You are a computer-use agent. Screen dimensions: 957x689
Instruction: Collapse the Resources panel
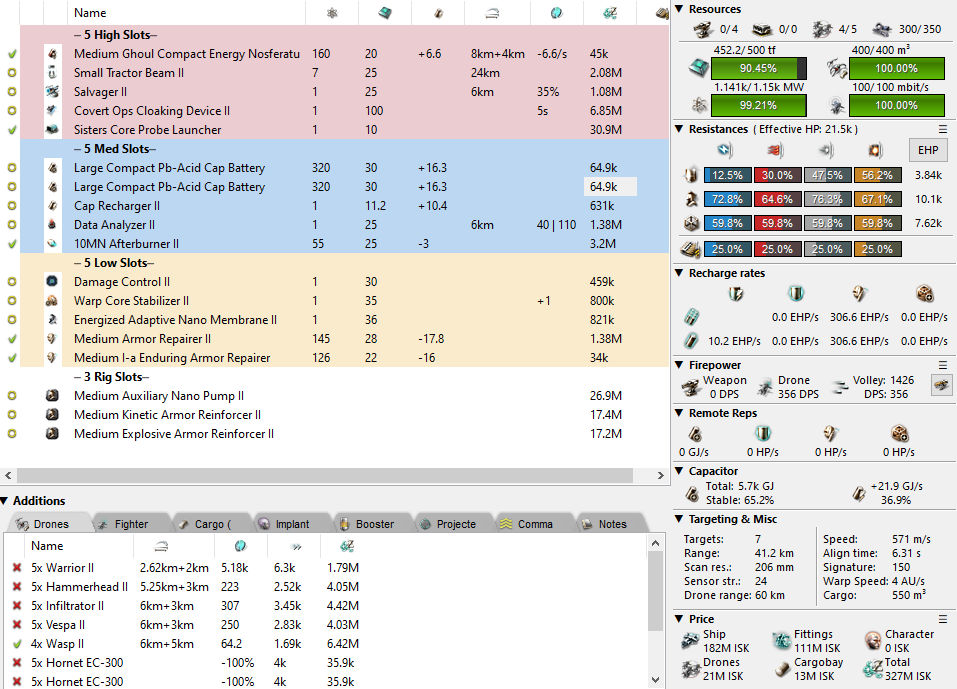pyautogui.click(x=680, y=9)
